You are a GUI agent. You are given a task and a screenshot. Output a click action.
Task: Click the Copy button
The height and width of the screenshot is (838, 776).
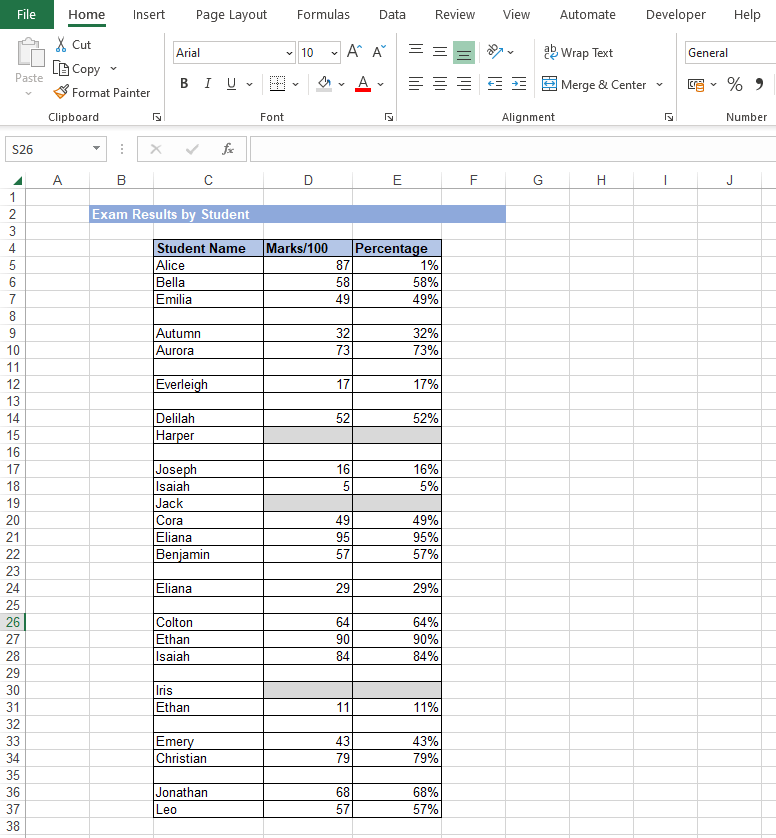click(x=78, y=69)
